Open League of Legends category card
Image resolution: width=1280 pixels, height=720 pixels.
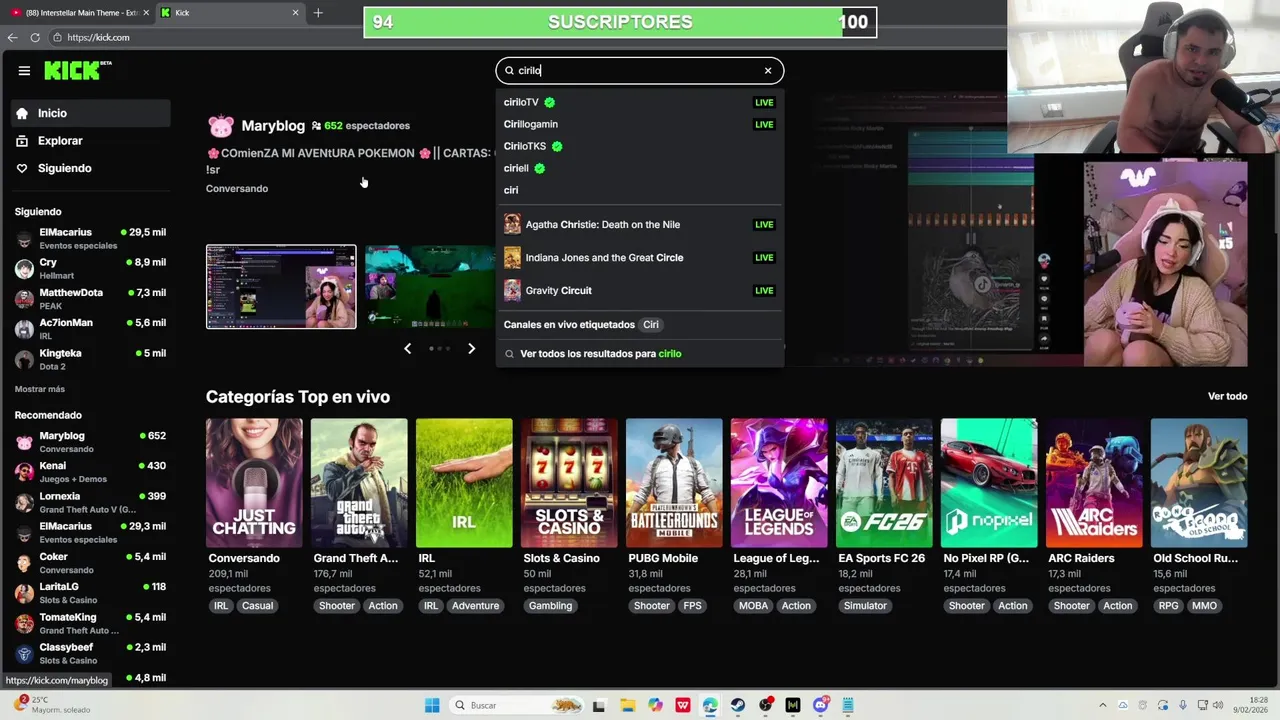pyautogui.click(x=779, y=483)
